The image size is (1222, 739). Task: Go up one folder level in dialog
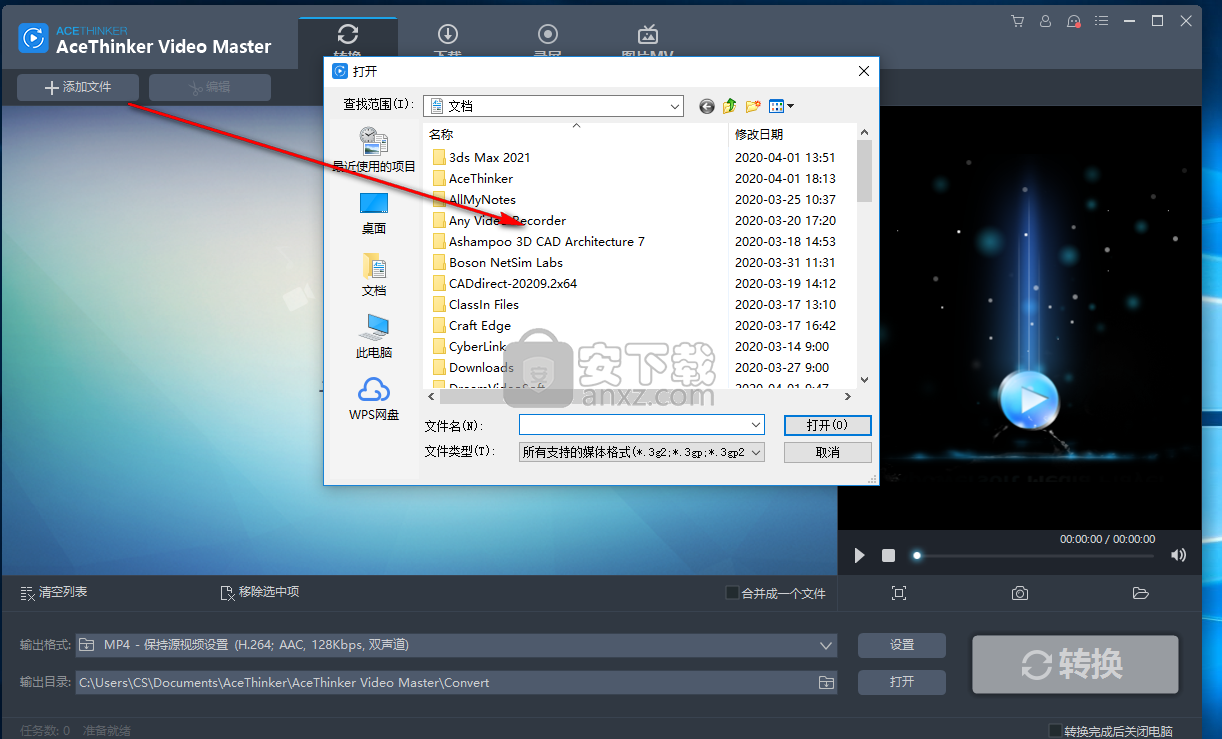point(730,105)
